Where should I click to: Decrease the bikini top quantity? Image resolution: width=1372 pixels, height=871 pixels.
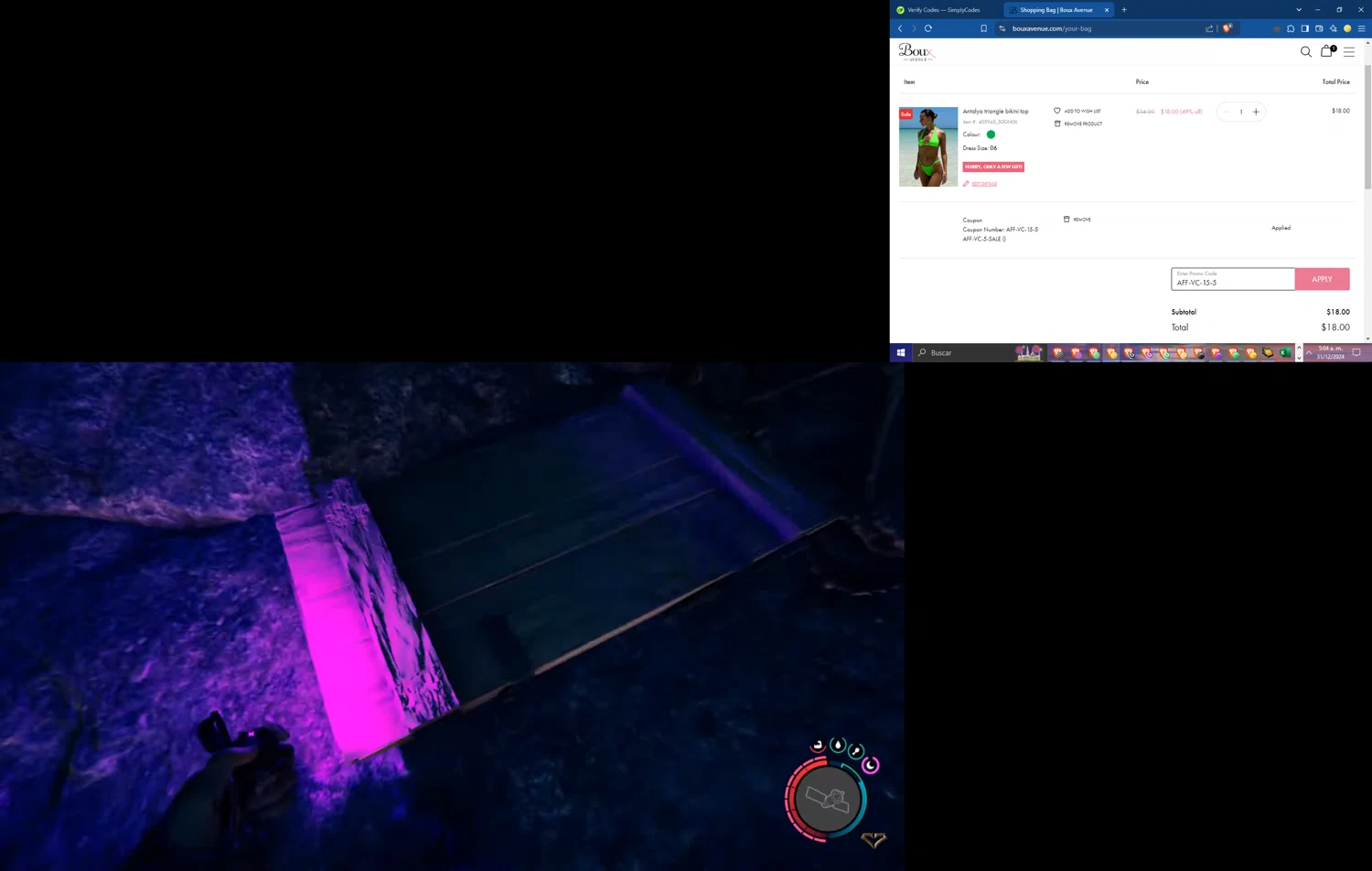(x=1227, y=112)
